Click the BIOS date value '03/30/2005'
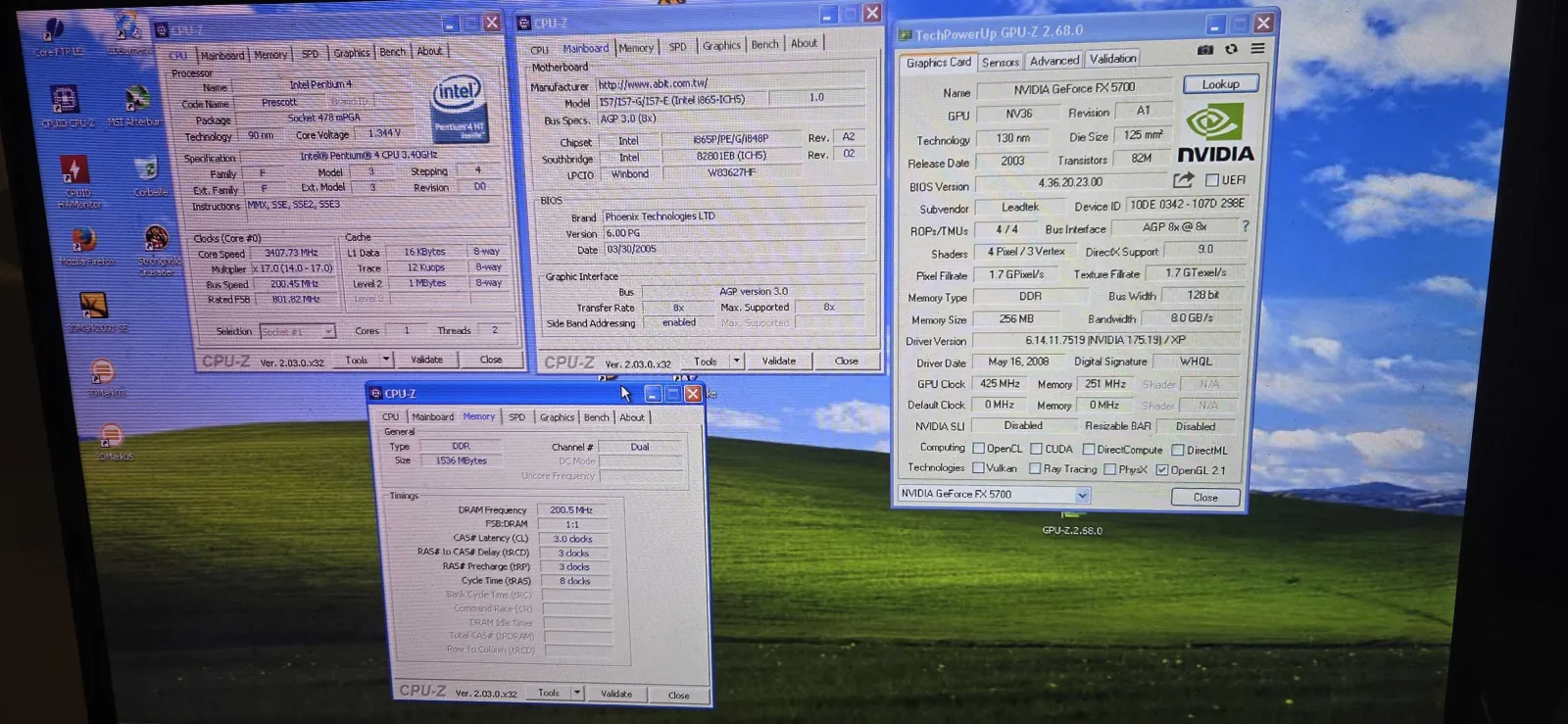Viewport: 1568px width, 724px height. (x=631, y=249)
